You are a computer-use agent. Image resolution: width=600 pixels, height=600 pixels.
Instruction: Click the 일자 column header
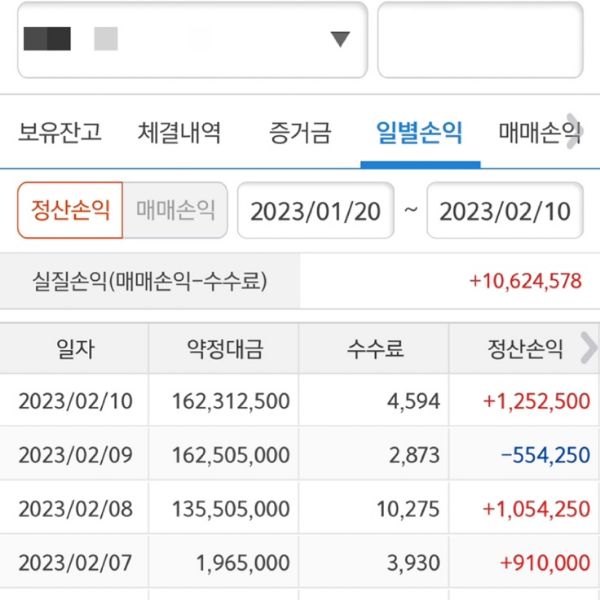coord(75,349)
